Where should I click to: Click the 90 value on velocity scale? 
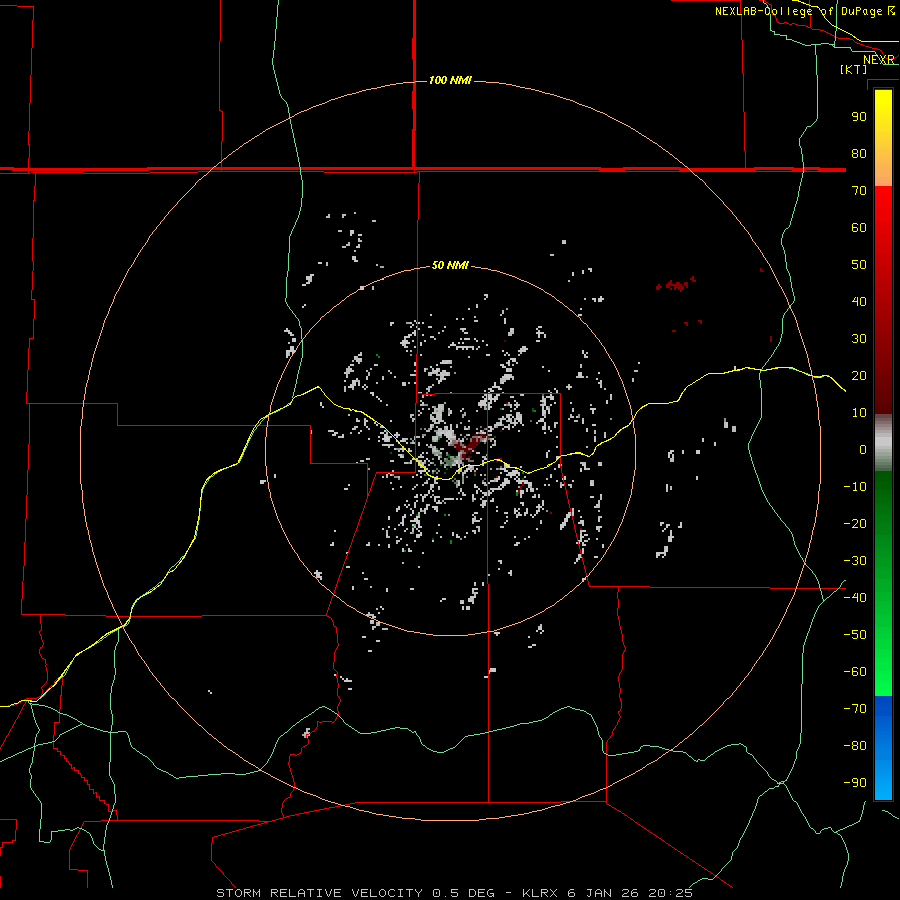pos(859,117)
